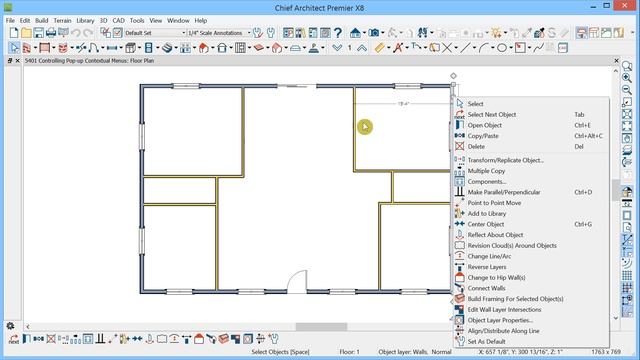Screen dimensions: 640x360
Task: Click the Redo arrow
Action: [88, 33]
